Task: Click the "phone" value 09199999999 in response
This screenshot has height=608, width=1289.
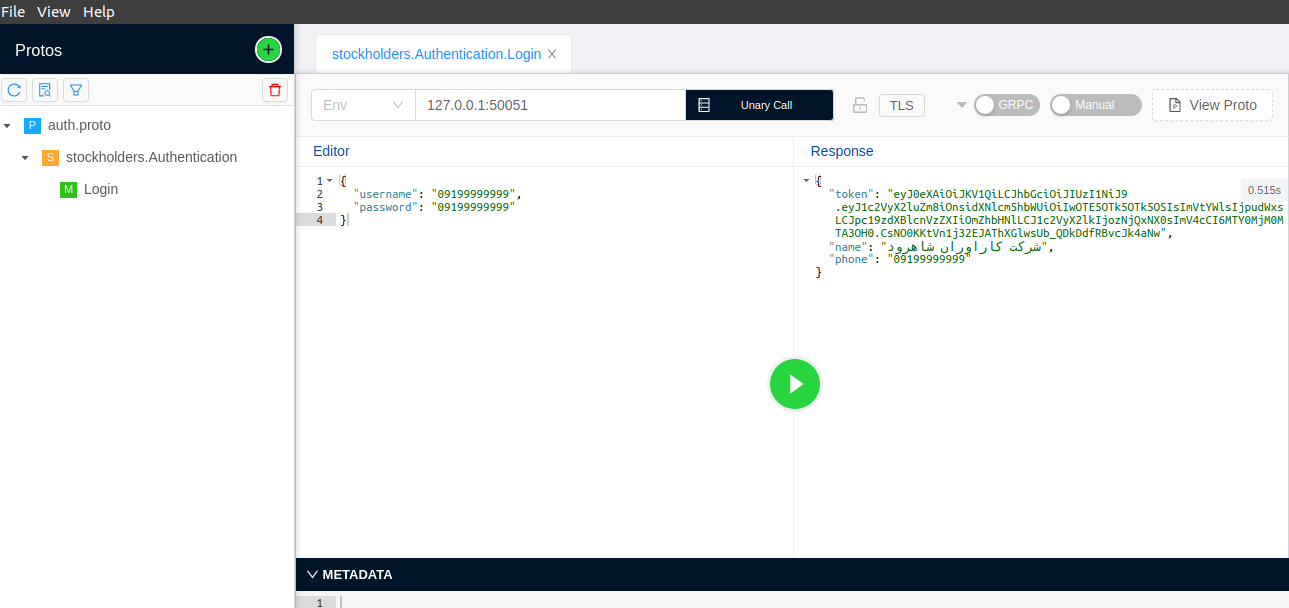Action: [x=929, y=259]
